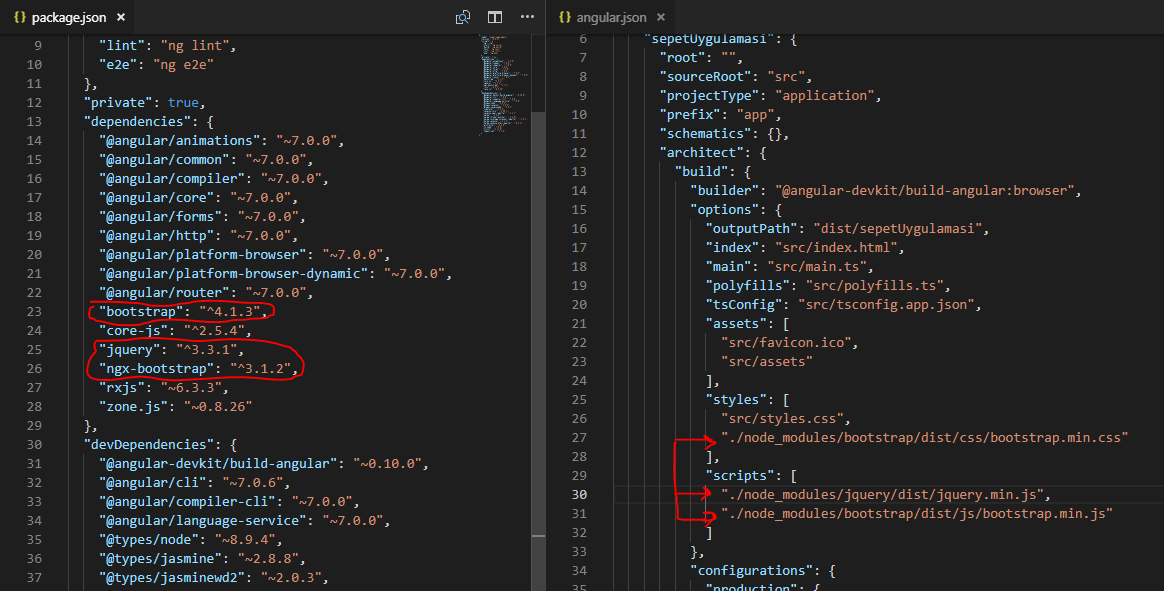1164x591 pixels.
Task: Click the "root" key in angular.json
Action: (683, 58)
